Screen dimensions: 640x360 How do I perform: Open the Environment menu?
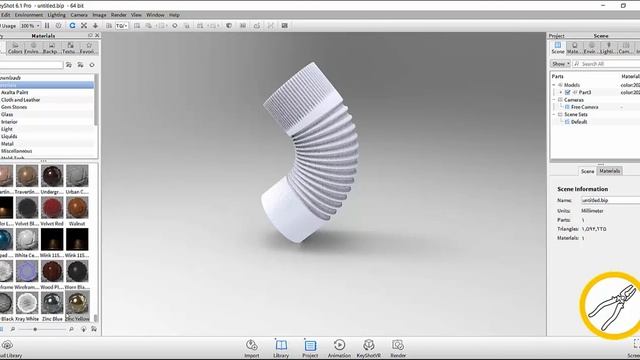click(x=29, y=15)
